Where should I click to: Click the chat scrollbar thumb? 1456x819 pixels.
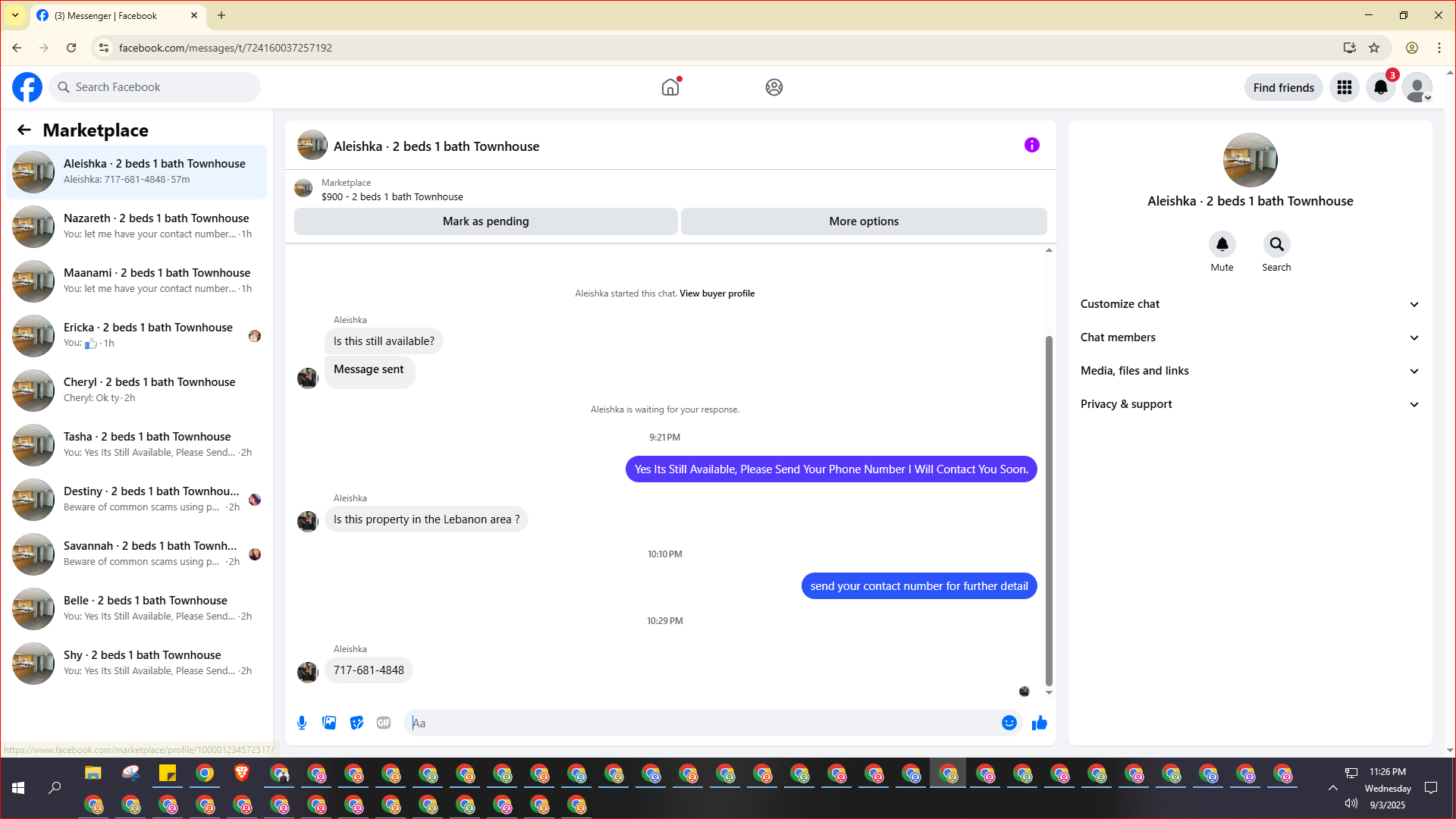[1049, 510]
